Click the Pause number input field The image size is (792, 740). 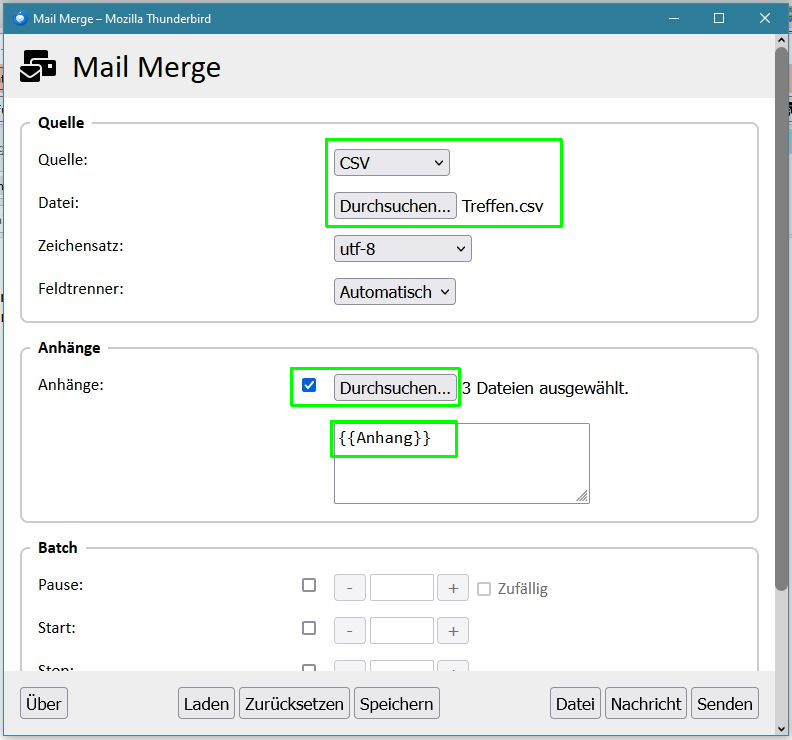tap(401, 588)
